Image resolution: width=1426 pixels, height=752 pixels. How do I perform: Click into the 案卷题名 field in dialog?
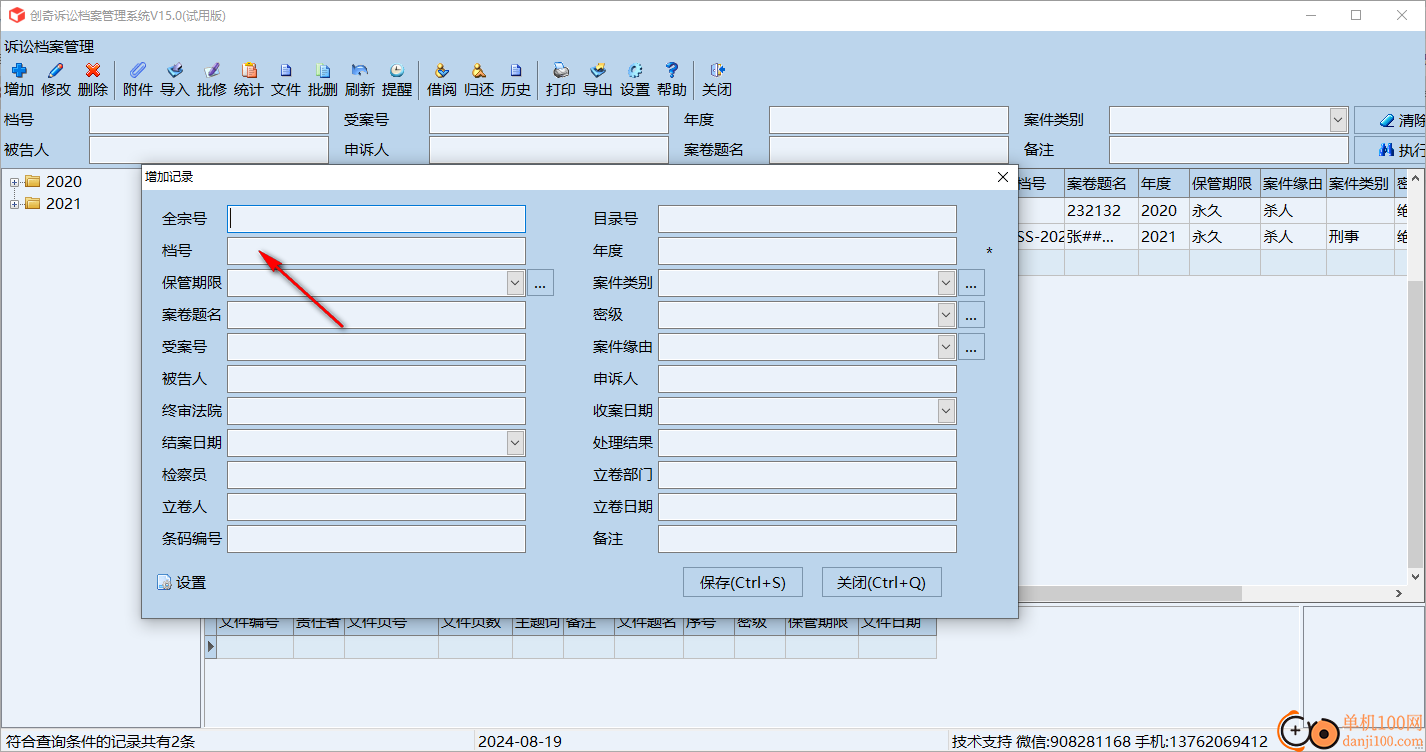[376, 315]
